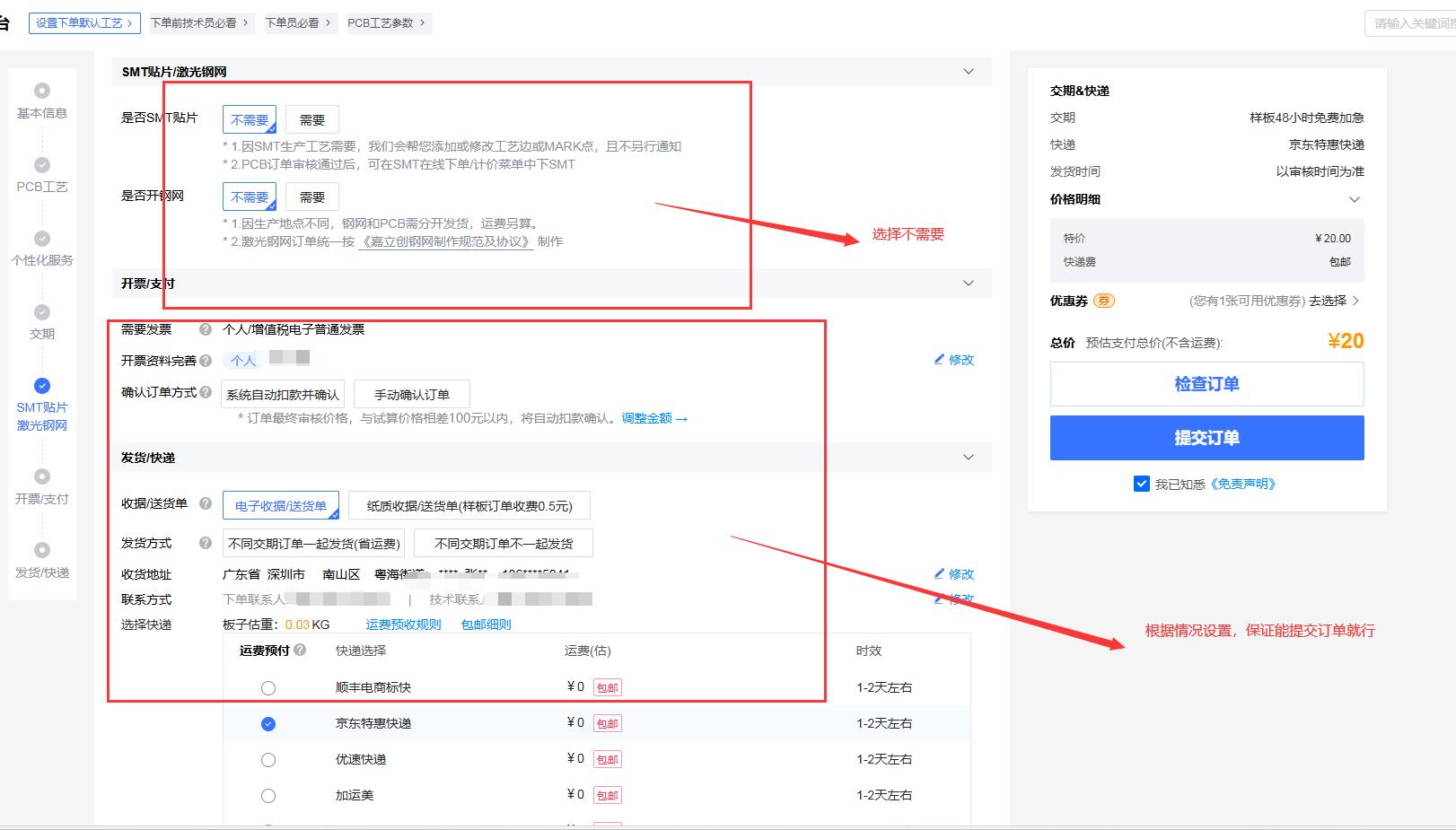Viewport: 1456px width, 830px height.
Task: Go to 个性化服务 step label
Action: (42, 260)
